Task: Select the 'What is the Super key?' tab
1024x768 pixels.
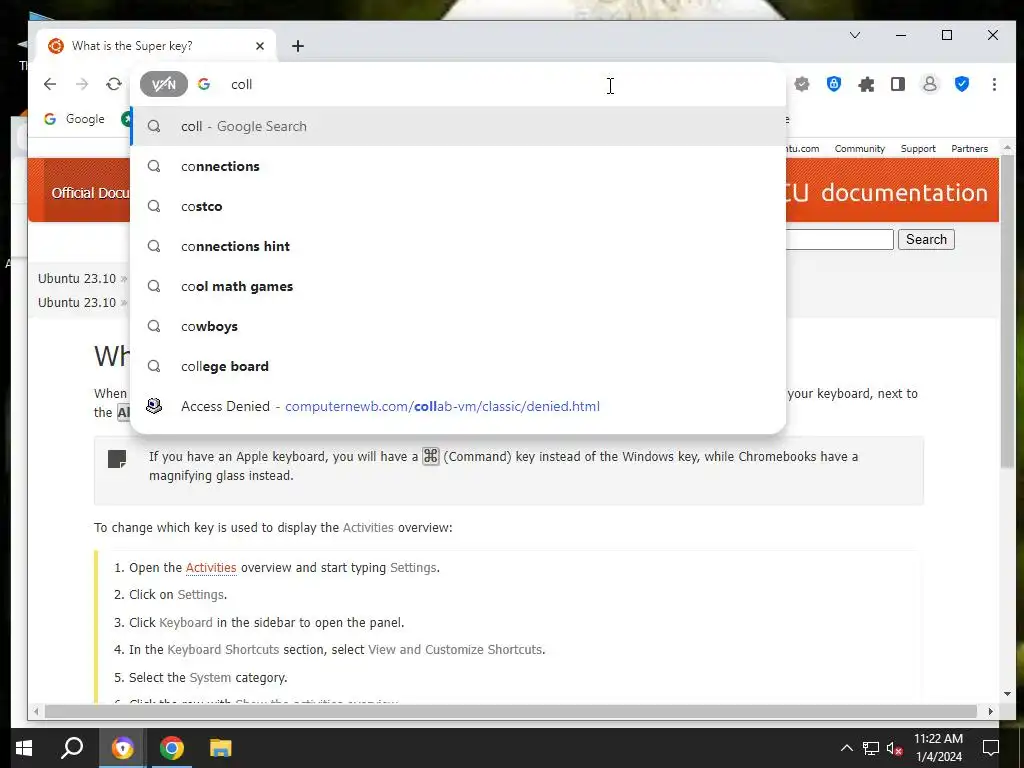Action: pyautogui.click(x=155, y=46)
